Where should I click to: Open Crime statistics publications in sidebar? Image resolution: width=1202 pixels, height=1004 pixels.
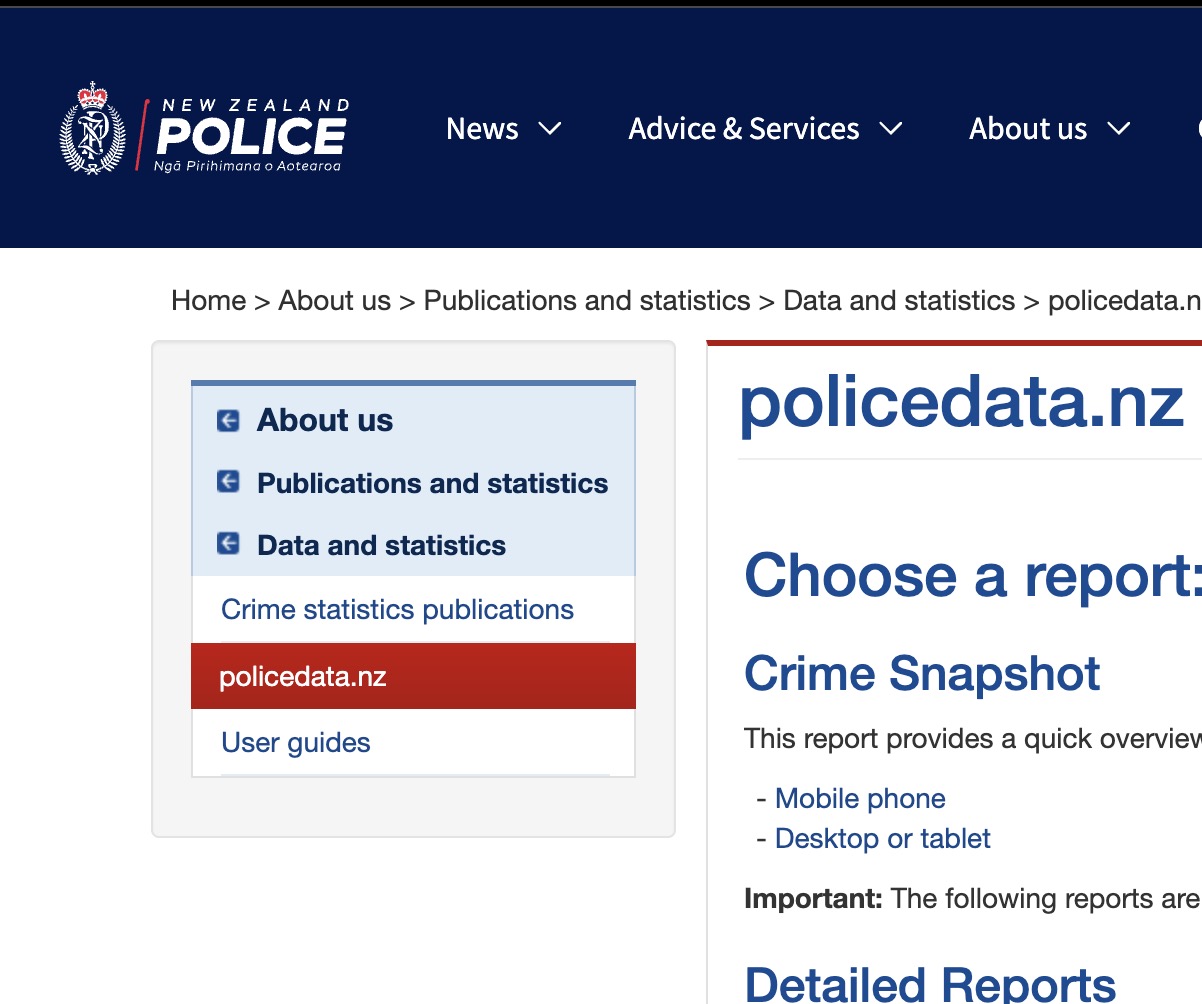click(397, 610)
